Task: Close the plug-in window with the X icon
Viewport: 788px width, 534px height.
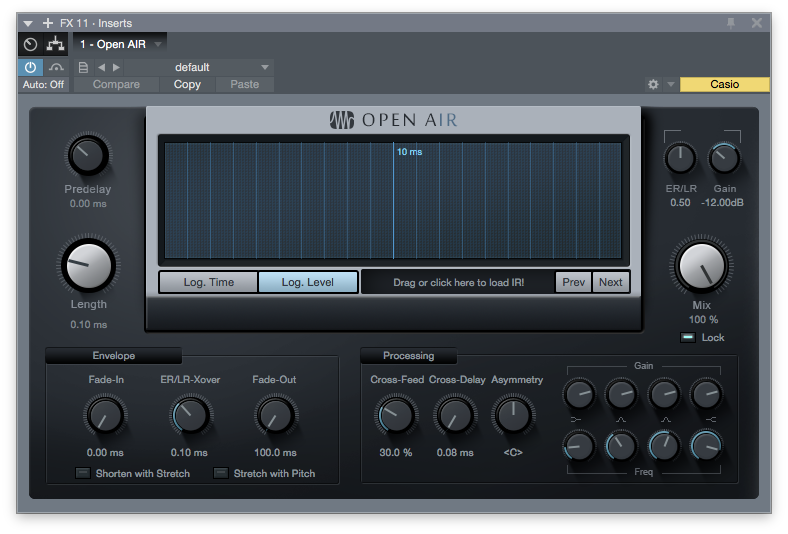Action: tap(756, 23)
